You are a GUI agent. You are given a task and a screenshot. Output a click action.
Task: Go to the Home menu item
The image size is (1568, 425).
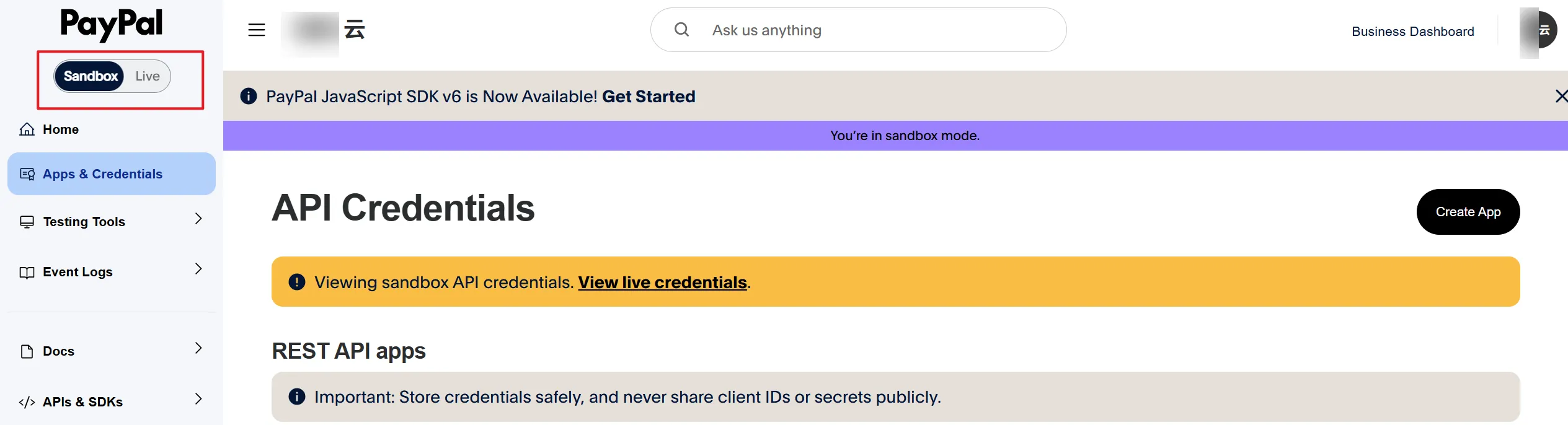click(x=61, y=129)
